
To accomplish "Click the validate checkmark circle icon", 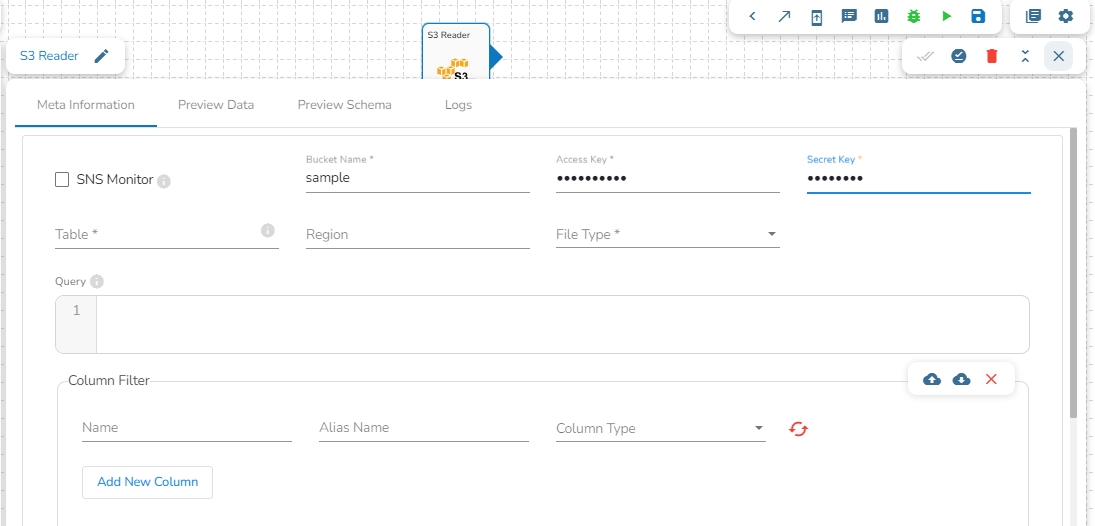I will [959, 56].
